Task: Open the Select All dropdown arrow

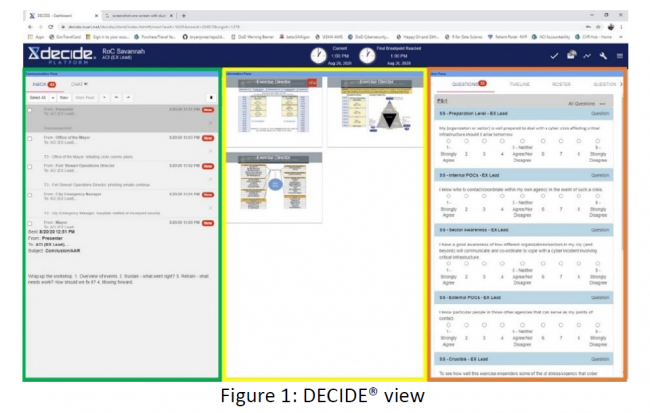Action: (x=53, y=98)
